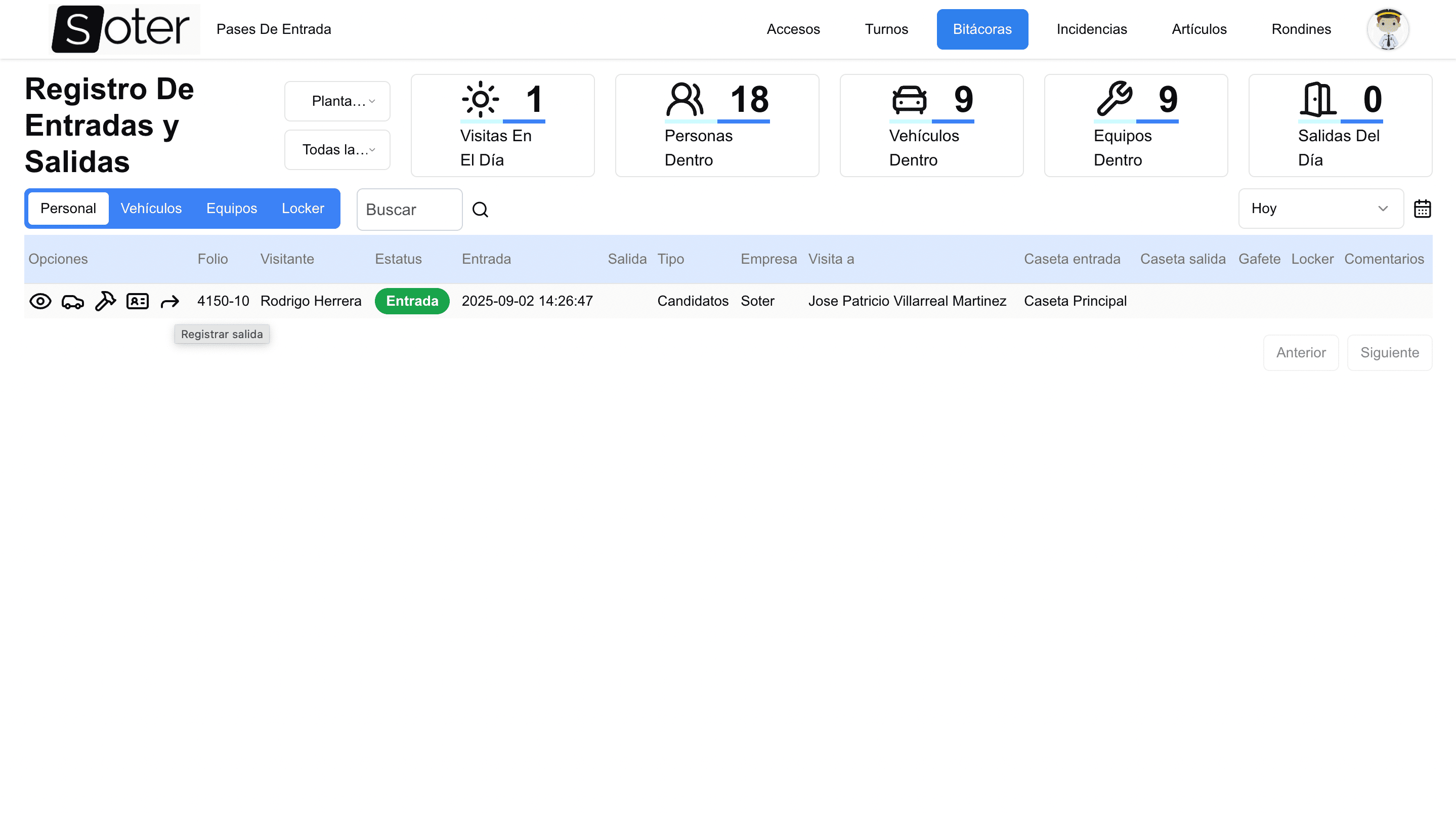Switch to the Locker tab
This screenshot has width=1456, height=822.
(x=303, y=209)
